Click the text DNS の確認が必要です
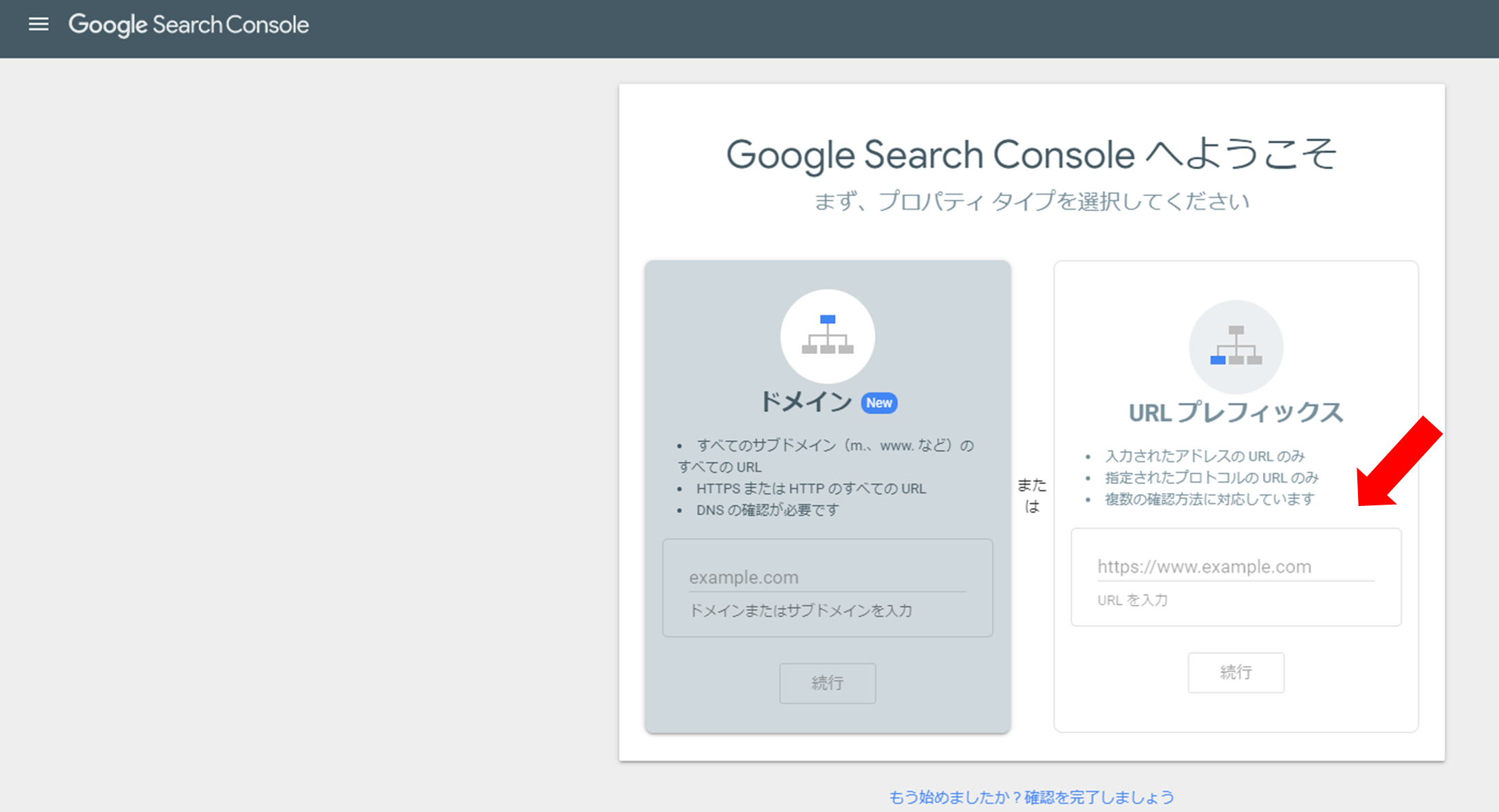 768,510
